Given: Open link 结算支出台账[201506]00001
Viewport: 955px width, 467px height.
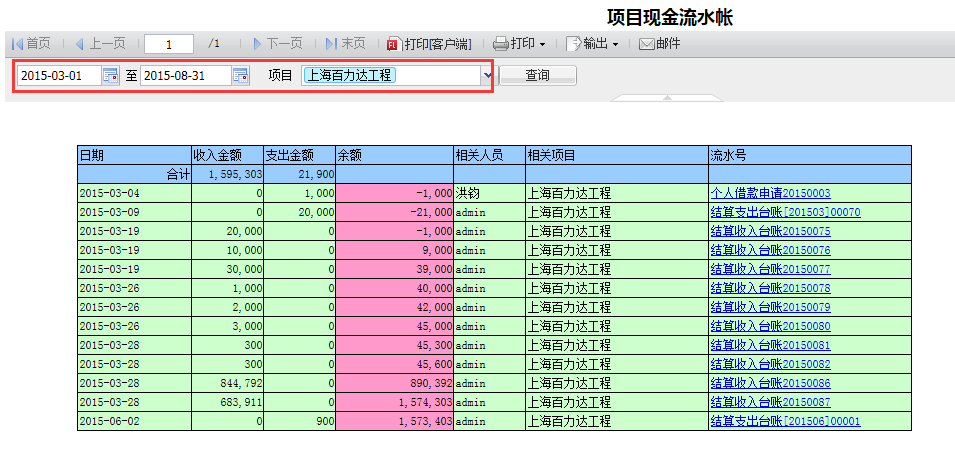Looking at the screenshot, I should (785, 421).
